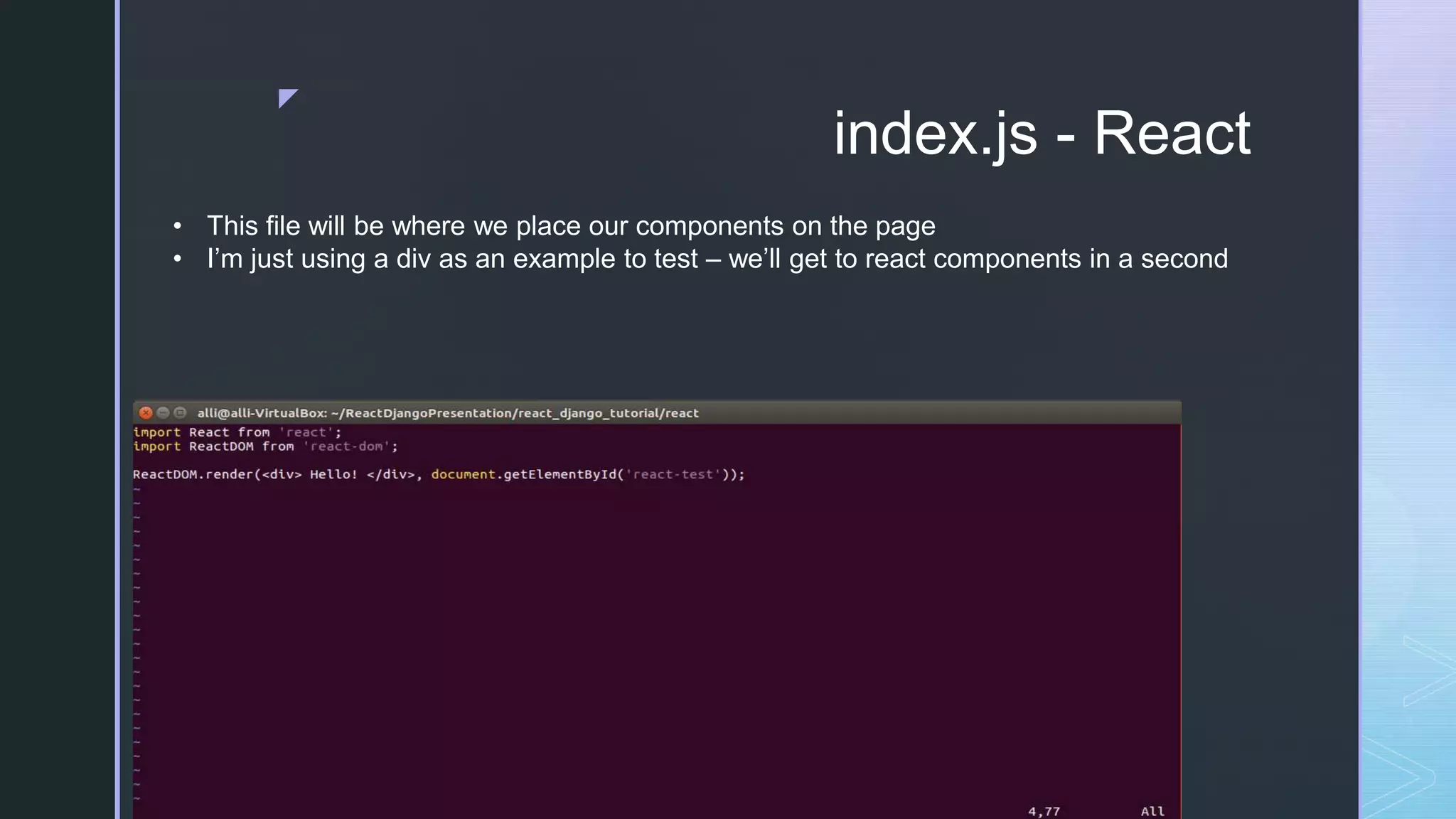
Task: Click the first 'import' keyword
Action: click(x=157, y=432)
